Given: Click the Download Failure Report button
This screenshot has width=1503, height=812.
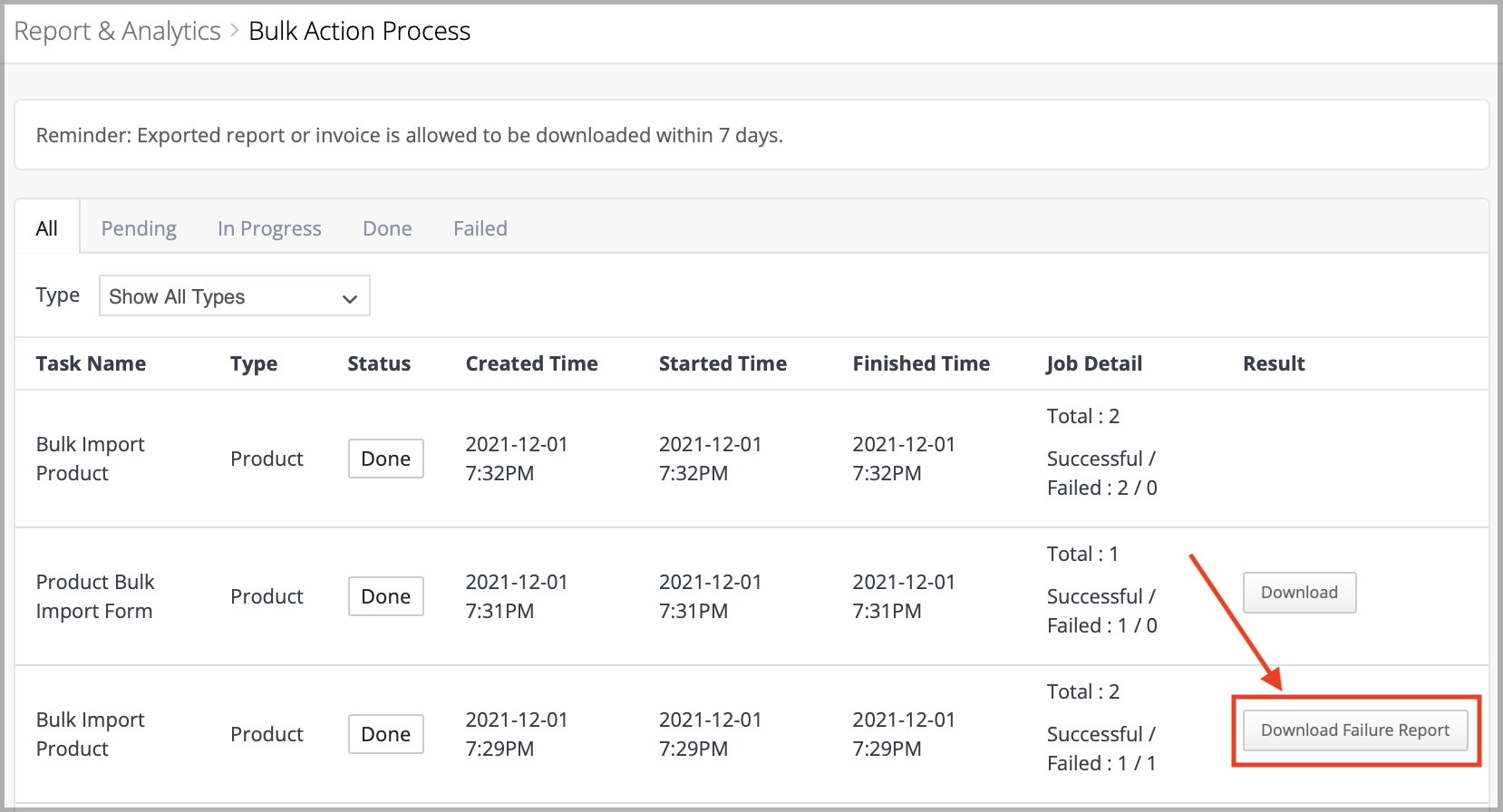Looking at the screenshot, I should tap(1355, 730).
